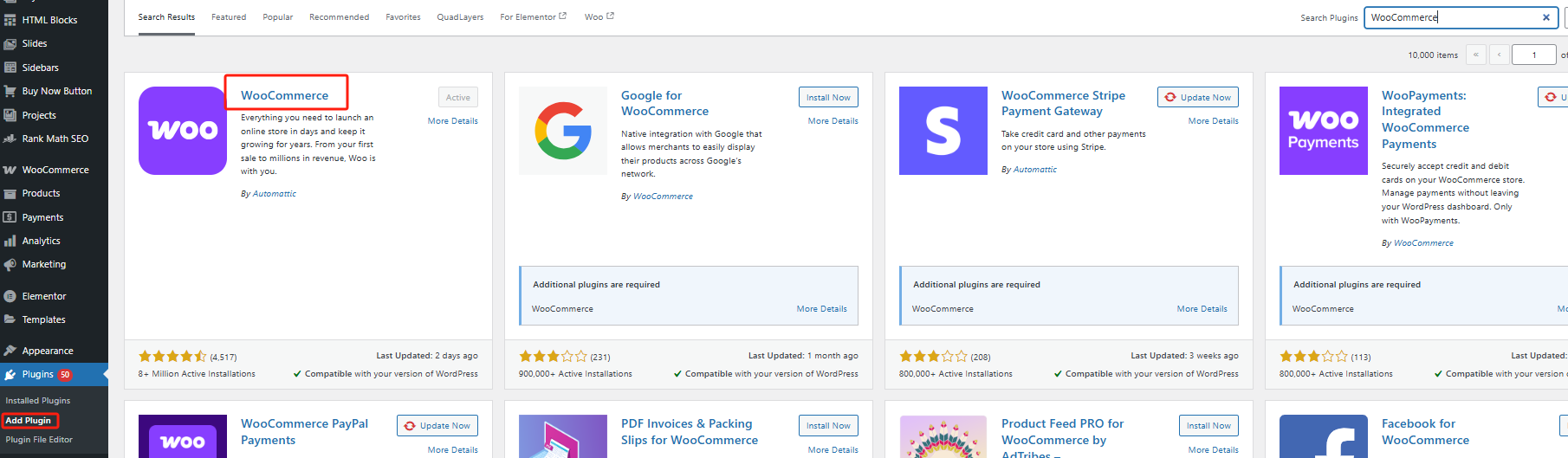This screenshot has height=458, width=1568.
Task: Open More Details for WooCommerce plugin
Action: [x=452, y=121]
